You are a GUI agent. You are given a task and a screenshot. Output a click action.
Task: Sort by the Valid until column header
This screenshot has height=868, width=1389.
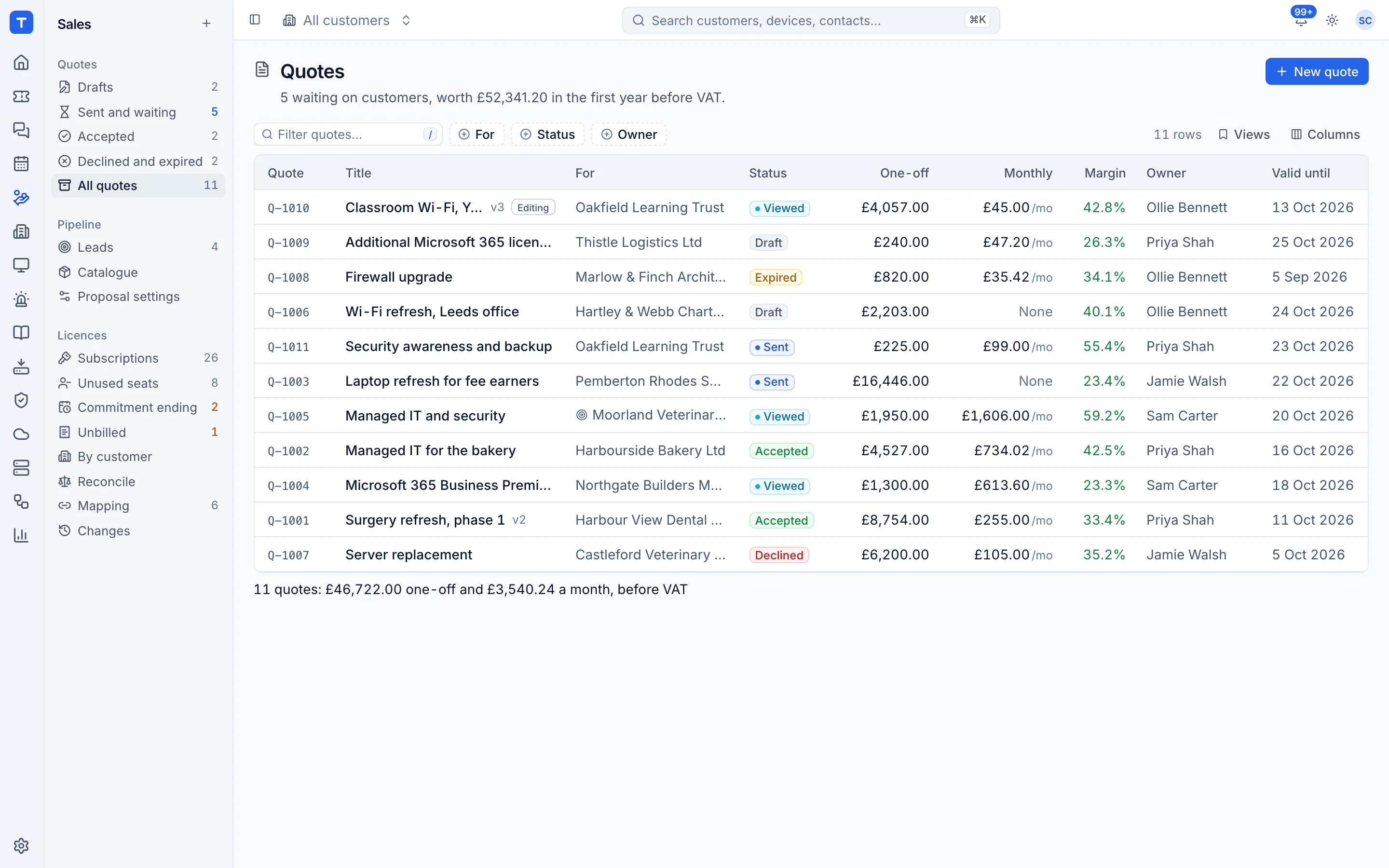tap(1300, 173)
